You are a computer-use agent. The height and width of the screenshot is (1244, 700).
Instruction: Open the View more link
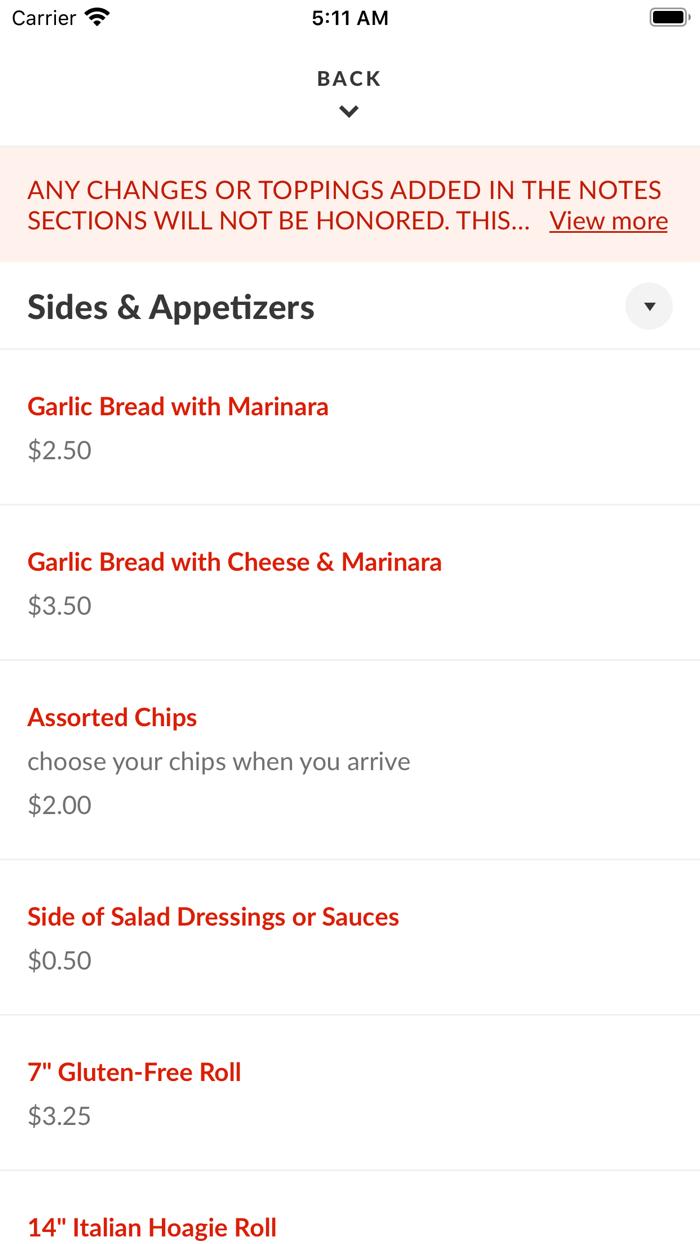pyautogui.click(x=608, y=220)
